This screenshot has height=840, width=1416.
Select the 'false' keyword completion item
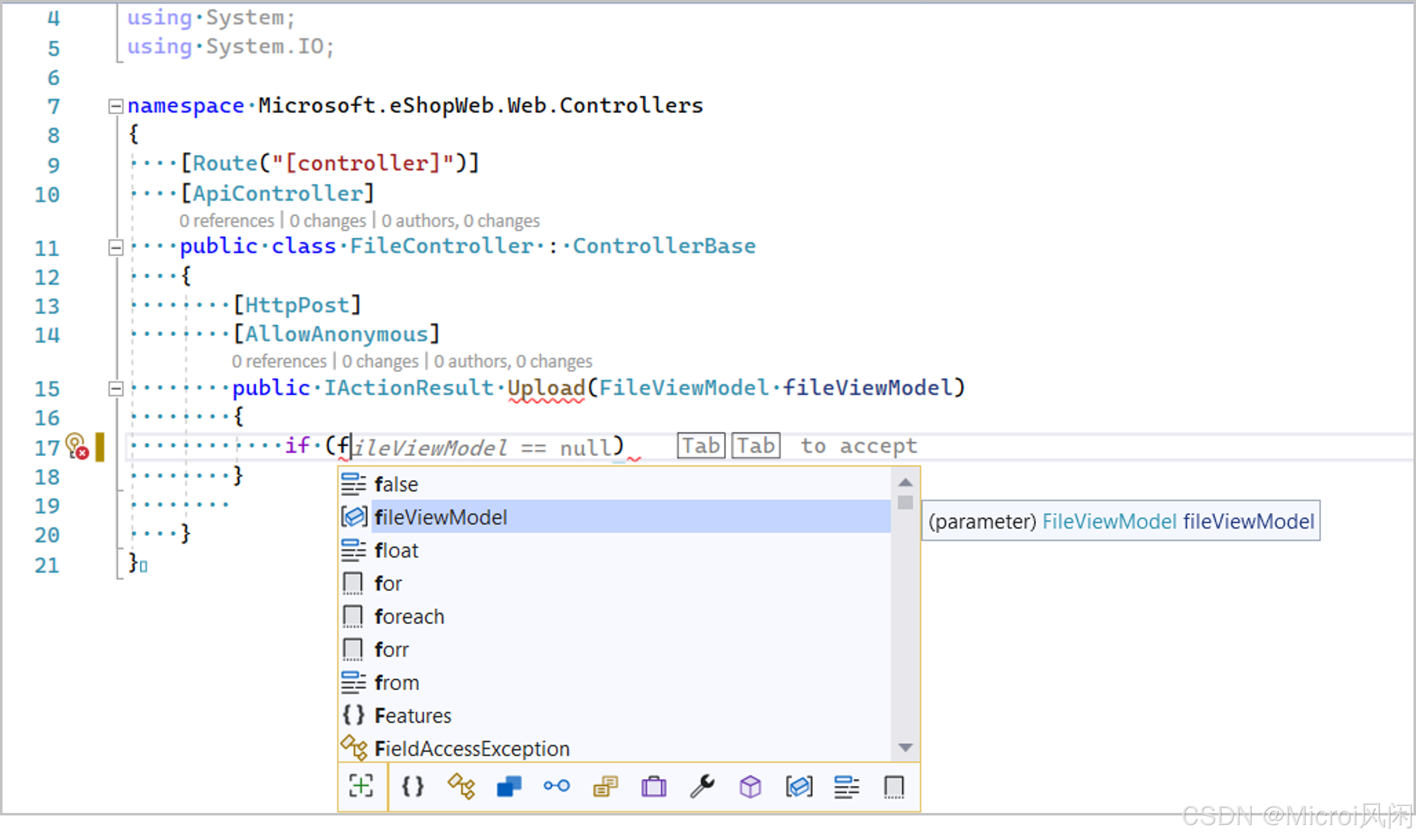pyautogui.click(x=614, y=484)
